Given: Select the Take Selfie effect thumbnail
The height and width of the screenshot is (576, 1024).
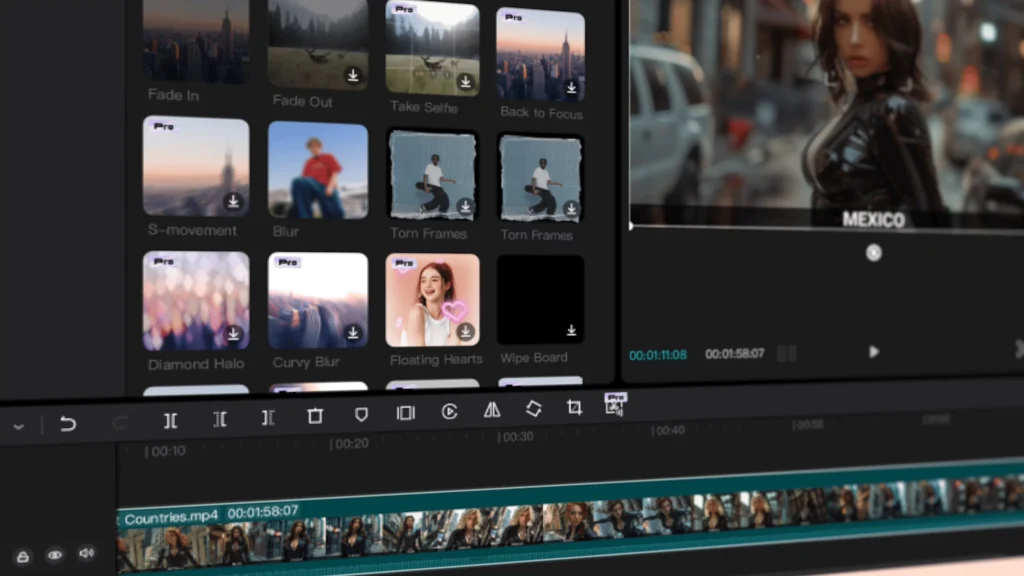Looking at the screenshot, I should click(432, 48).
